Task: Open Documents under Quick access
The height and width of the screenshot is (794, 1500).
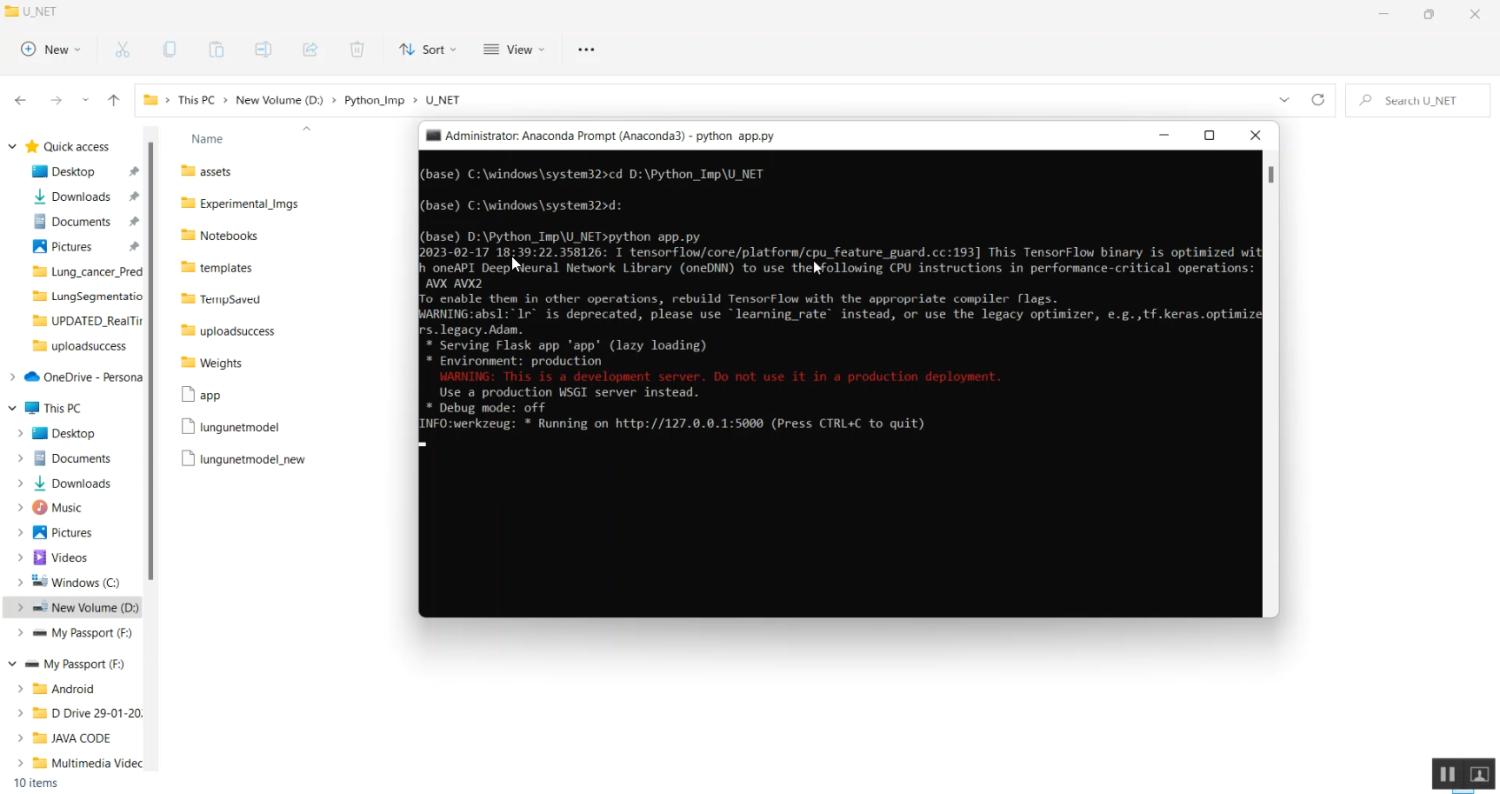Action: point(80,222)
